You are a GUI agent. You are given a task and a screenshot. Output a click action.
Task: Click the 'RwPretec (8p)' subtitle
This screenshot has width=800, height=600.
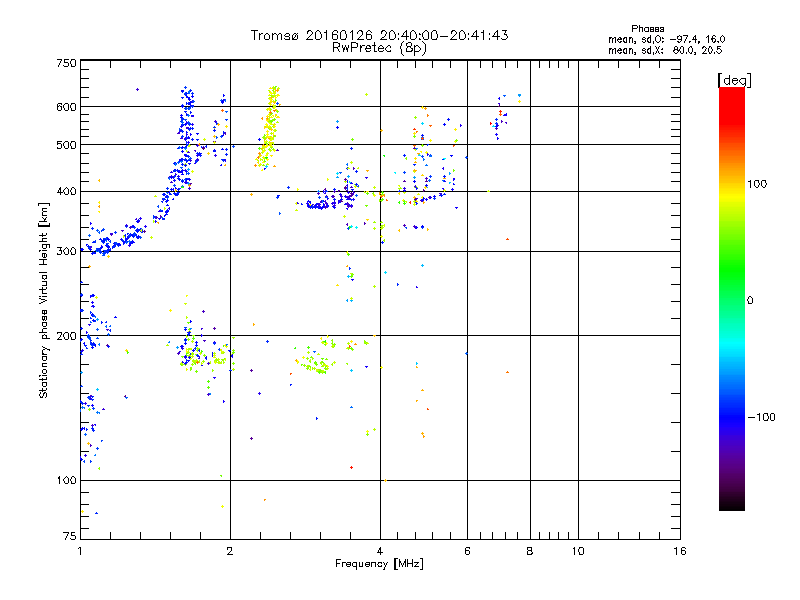pos(379,48)
